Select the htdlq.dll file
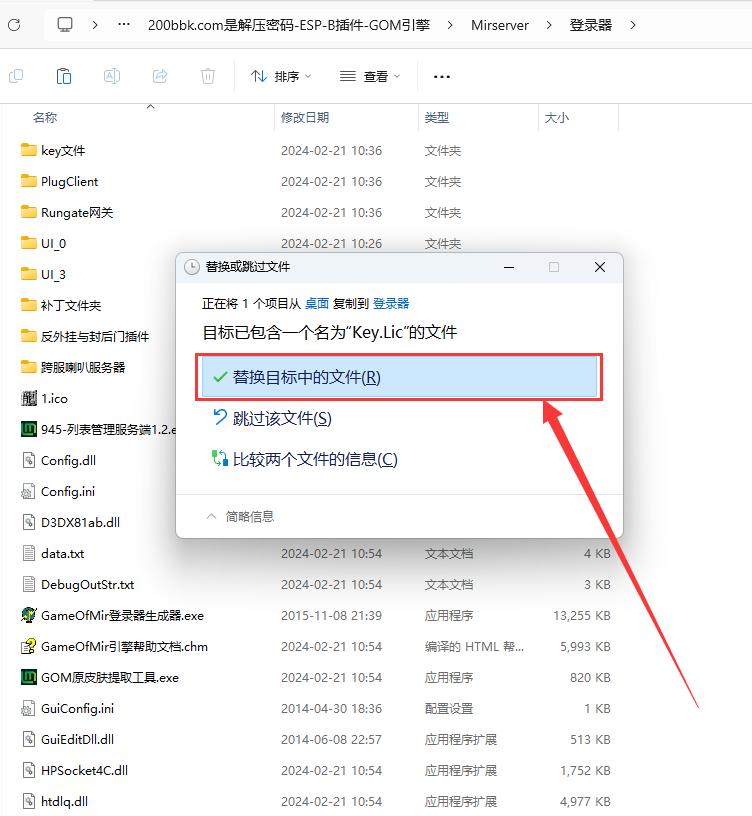Image resolution: width=752 pixels, height=816 pixels. (54, 801)
